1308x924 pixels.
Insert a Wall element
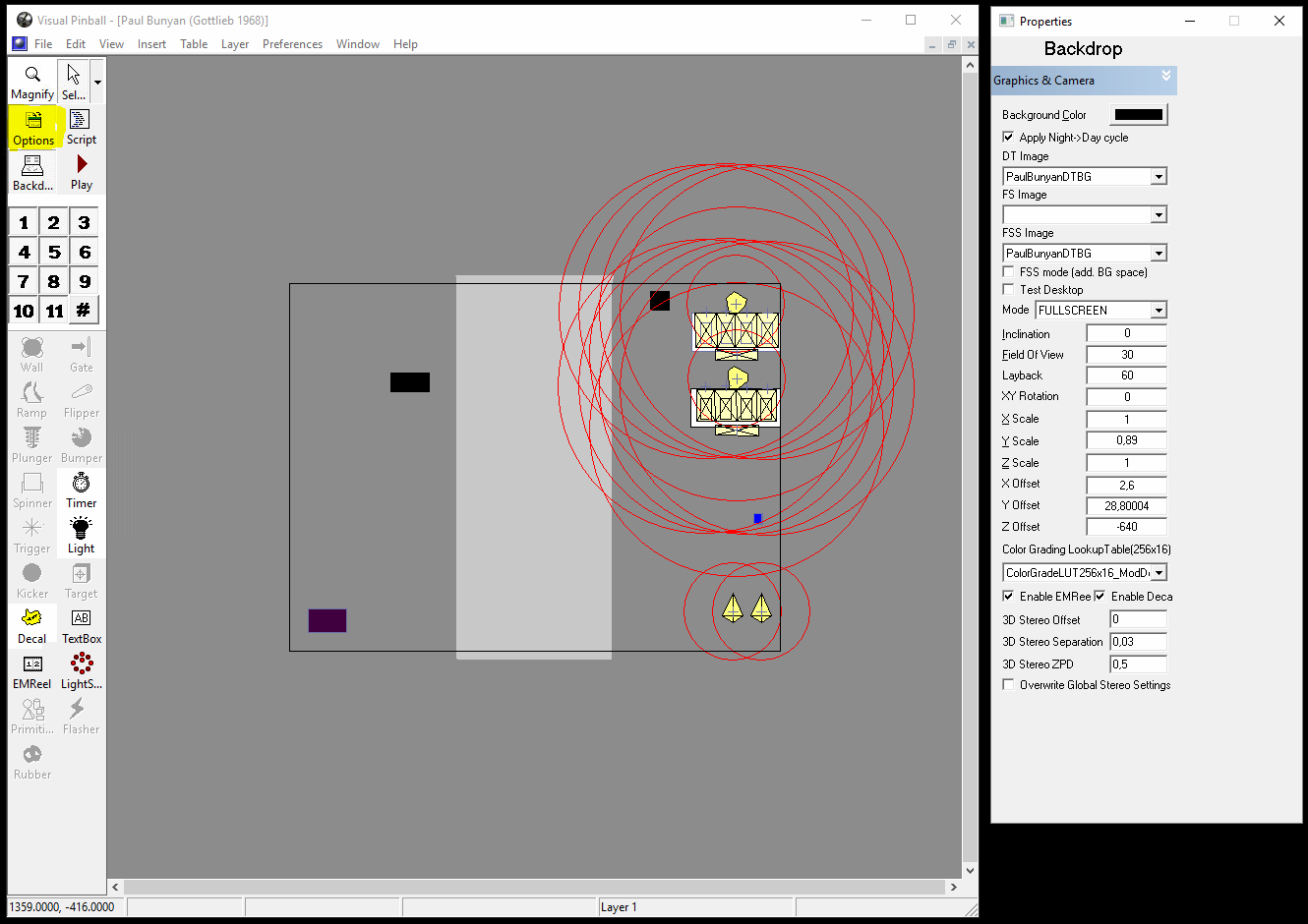pyautogui.click(x=32, y=354)
